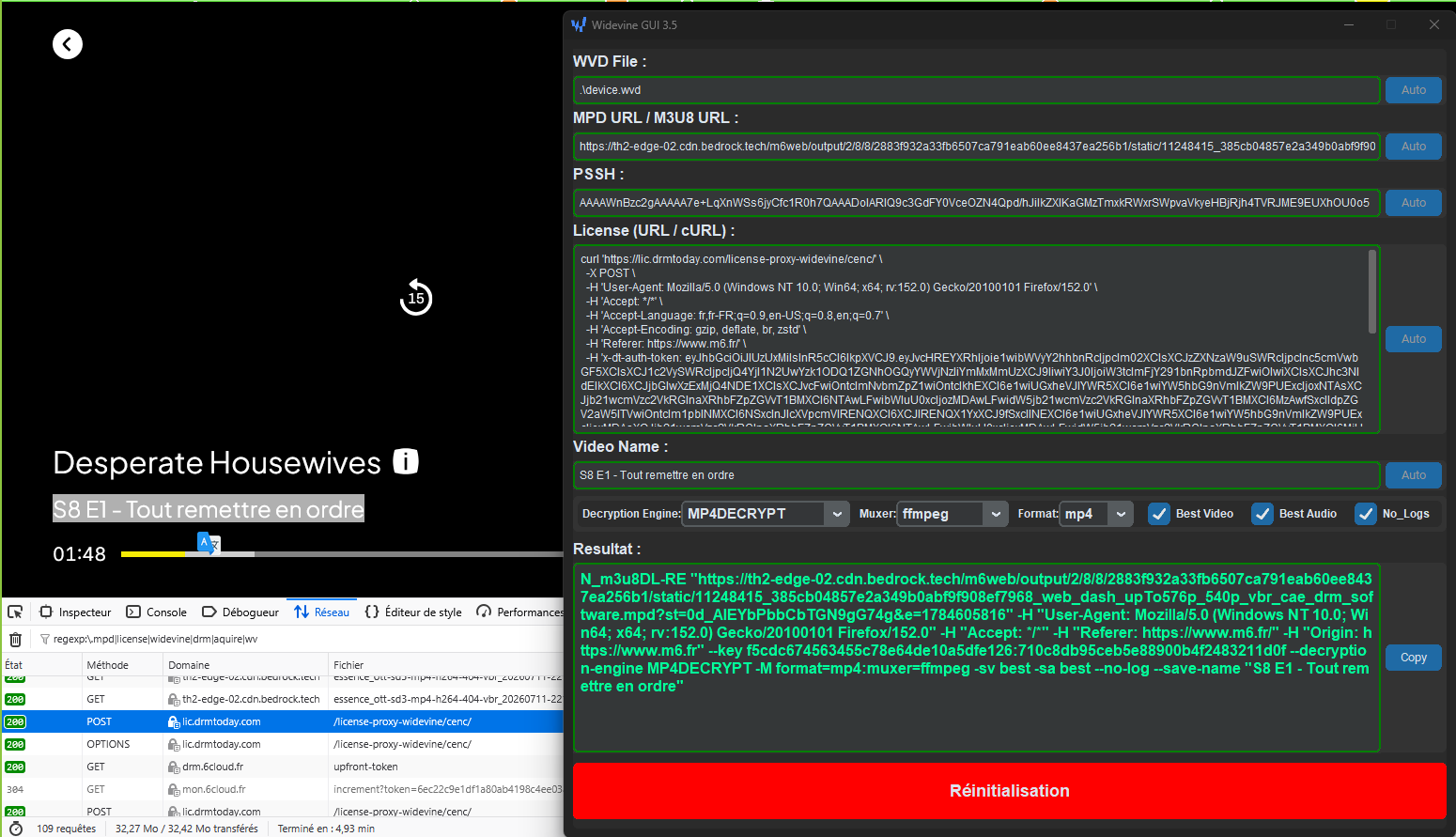Seek along the video progress bar

(x=342, y=554)
